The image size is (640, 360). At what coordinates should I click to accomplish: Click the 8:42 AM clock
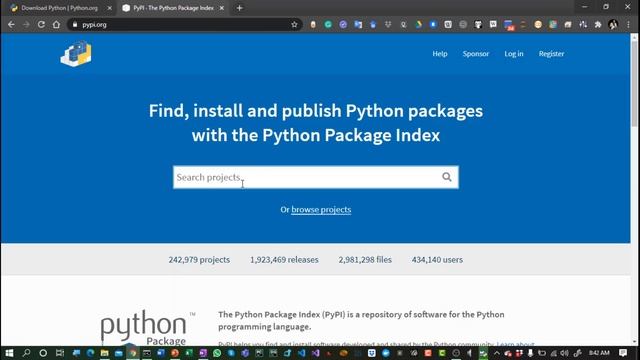click(599, 353)
